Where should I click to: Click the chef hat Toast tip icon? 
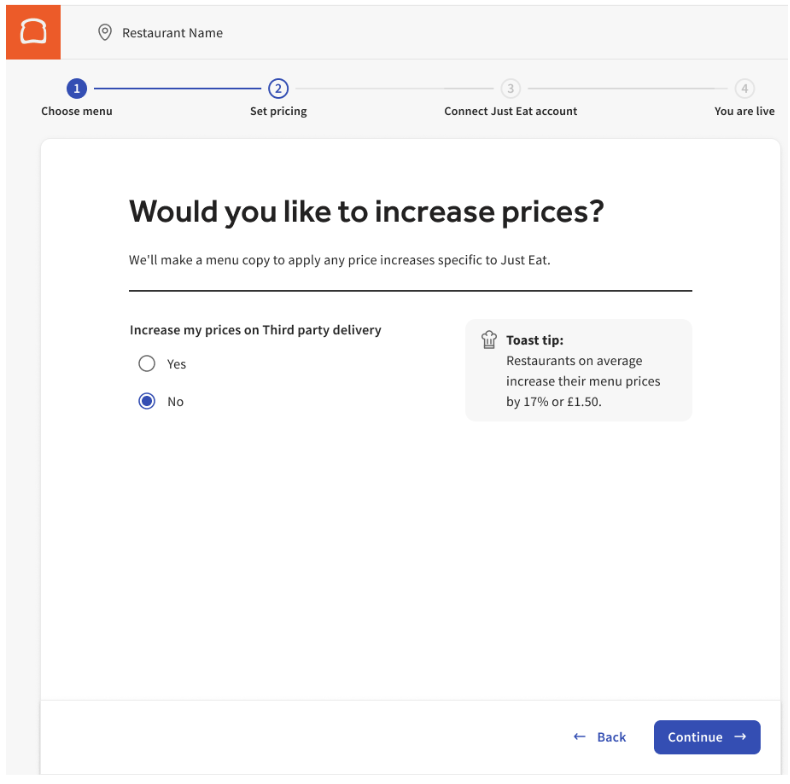click(489, 340)
